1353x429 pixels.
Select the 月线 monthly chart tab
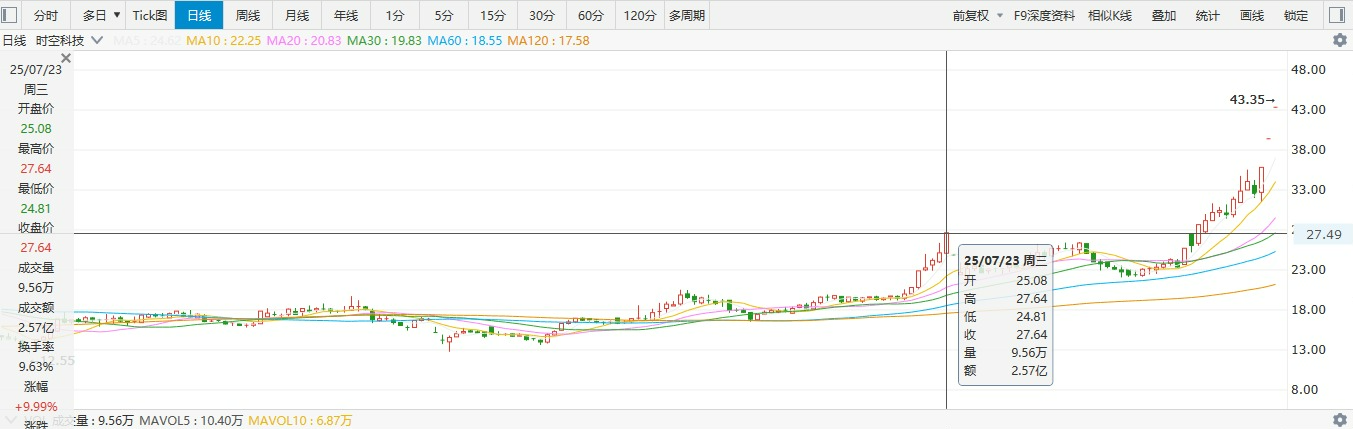[296, 15]
